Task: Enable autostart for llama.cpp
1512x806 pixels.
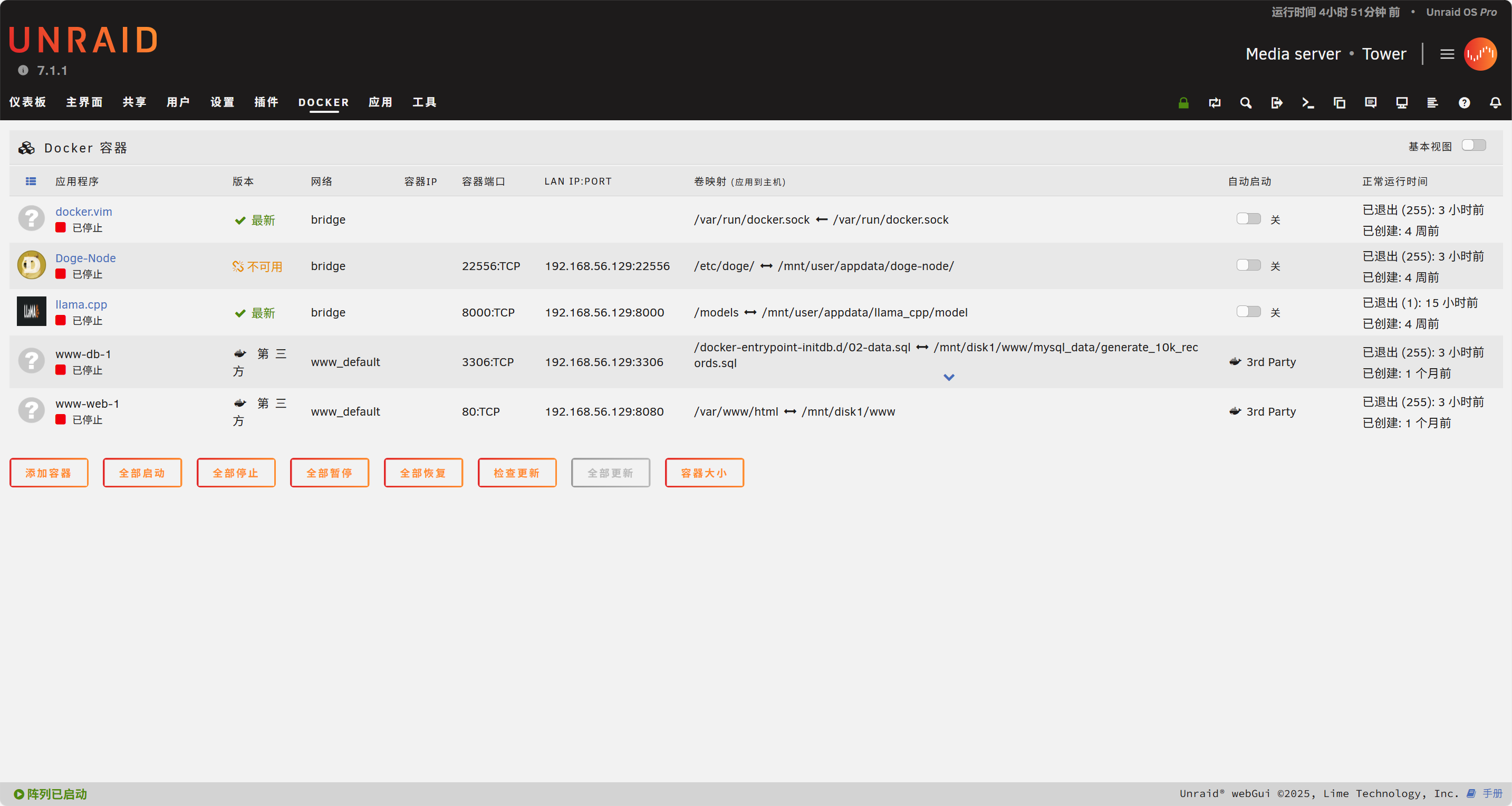Action: tap(1248, 312)
